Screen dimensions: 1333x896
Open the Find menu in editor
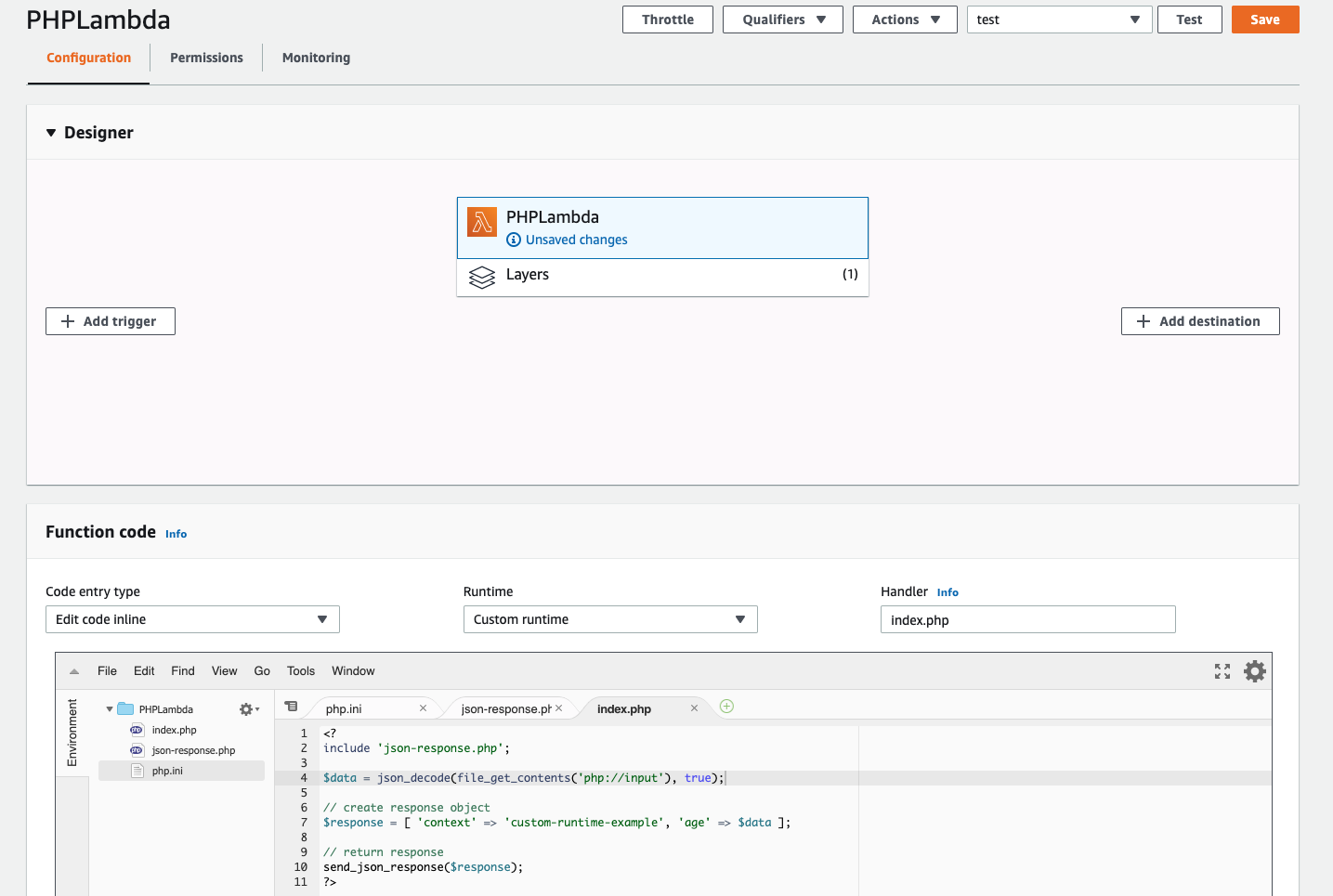tap(183, 671)
